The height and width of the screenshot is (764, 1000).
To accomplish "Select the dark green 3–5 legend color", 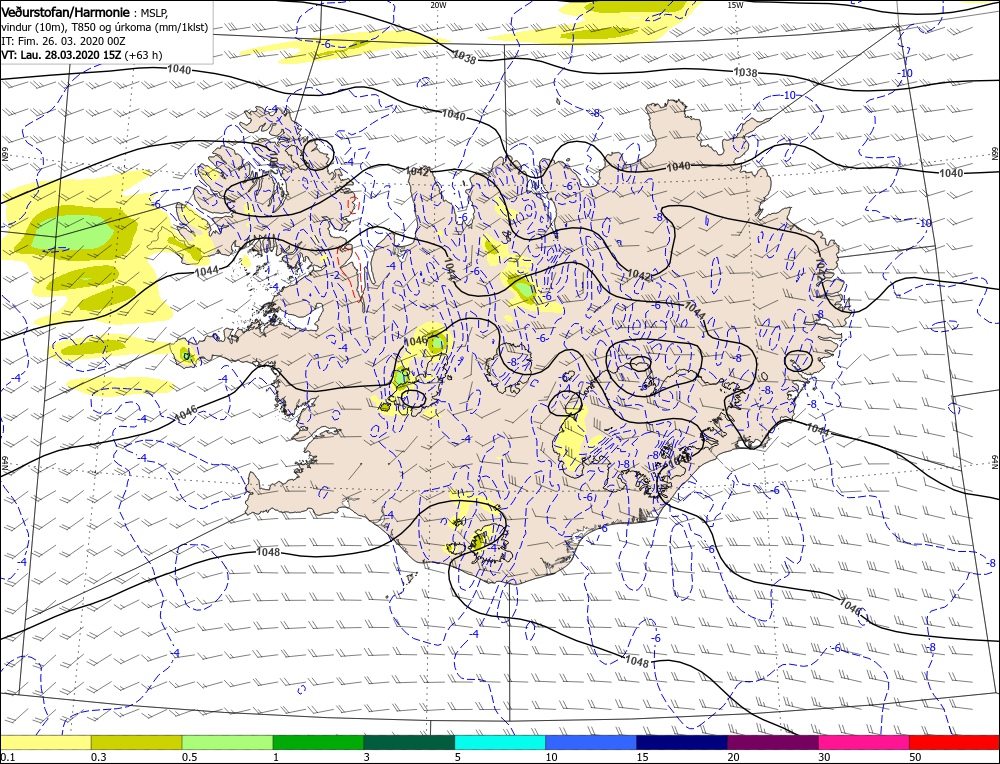I will click(x=409, y=742).
